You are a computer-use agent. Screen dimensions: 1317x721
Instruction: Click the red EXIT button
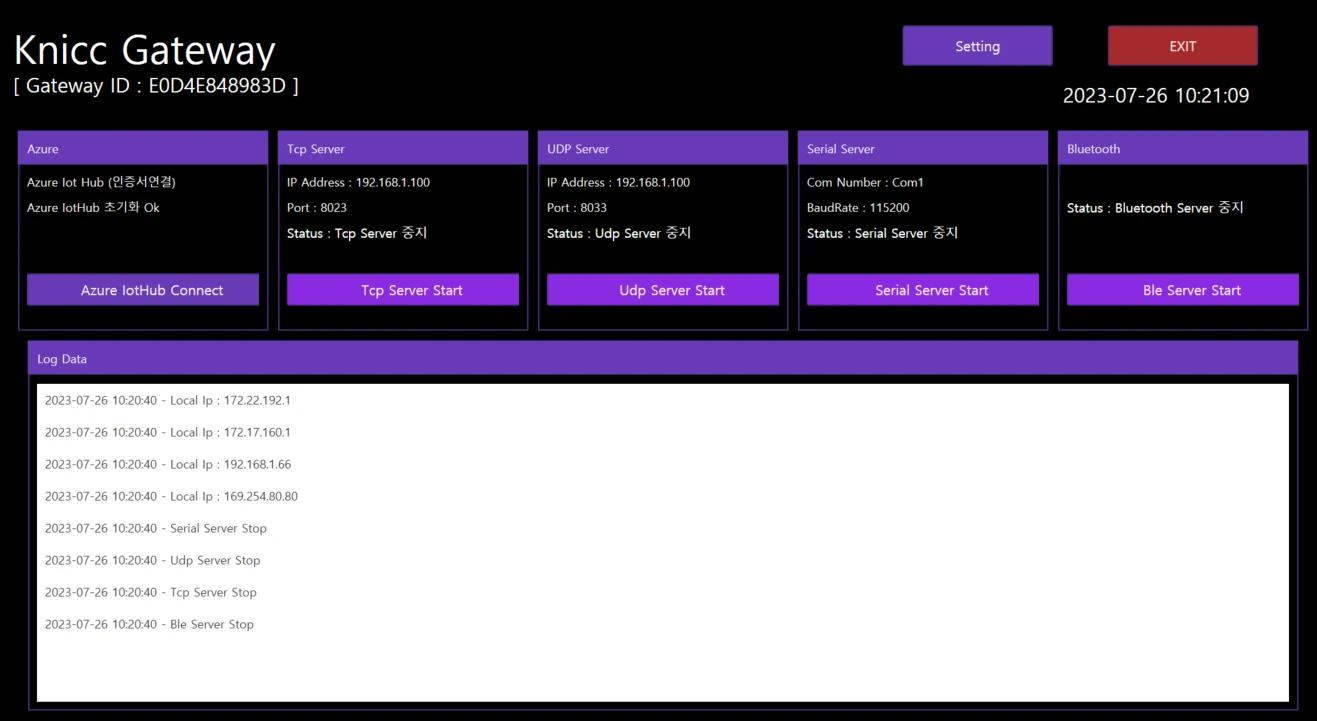(x=1182, y=46)
